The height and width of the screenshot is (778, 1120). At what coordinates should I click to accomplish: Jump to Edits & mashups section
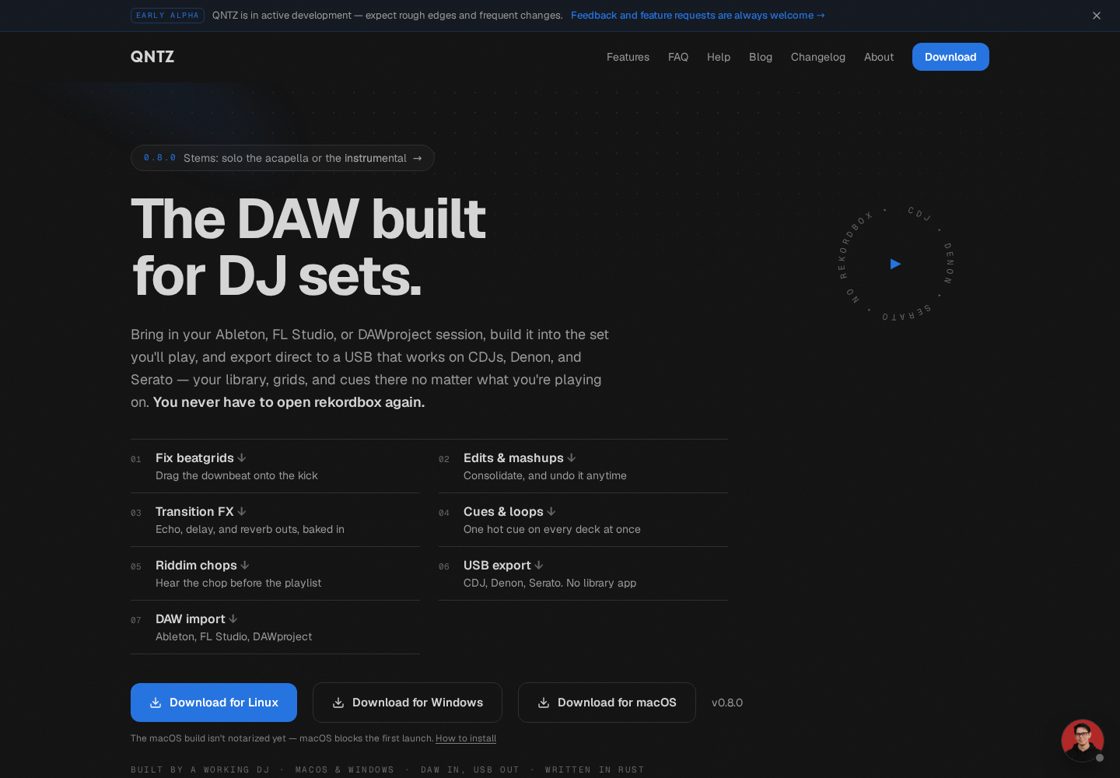pos(583,466)
